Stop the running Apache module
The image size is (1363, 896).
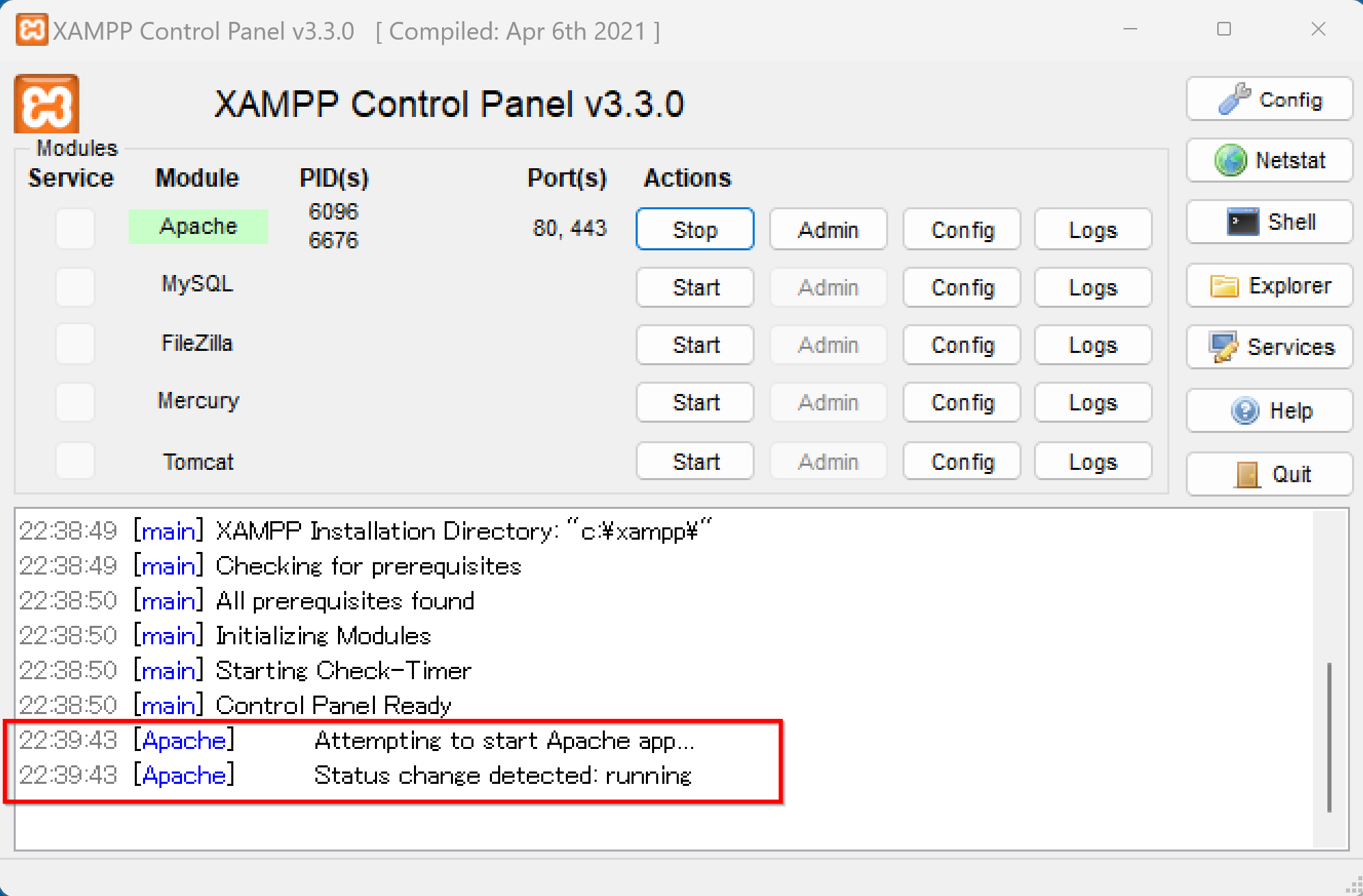[695, 230]
